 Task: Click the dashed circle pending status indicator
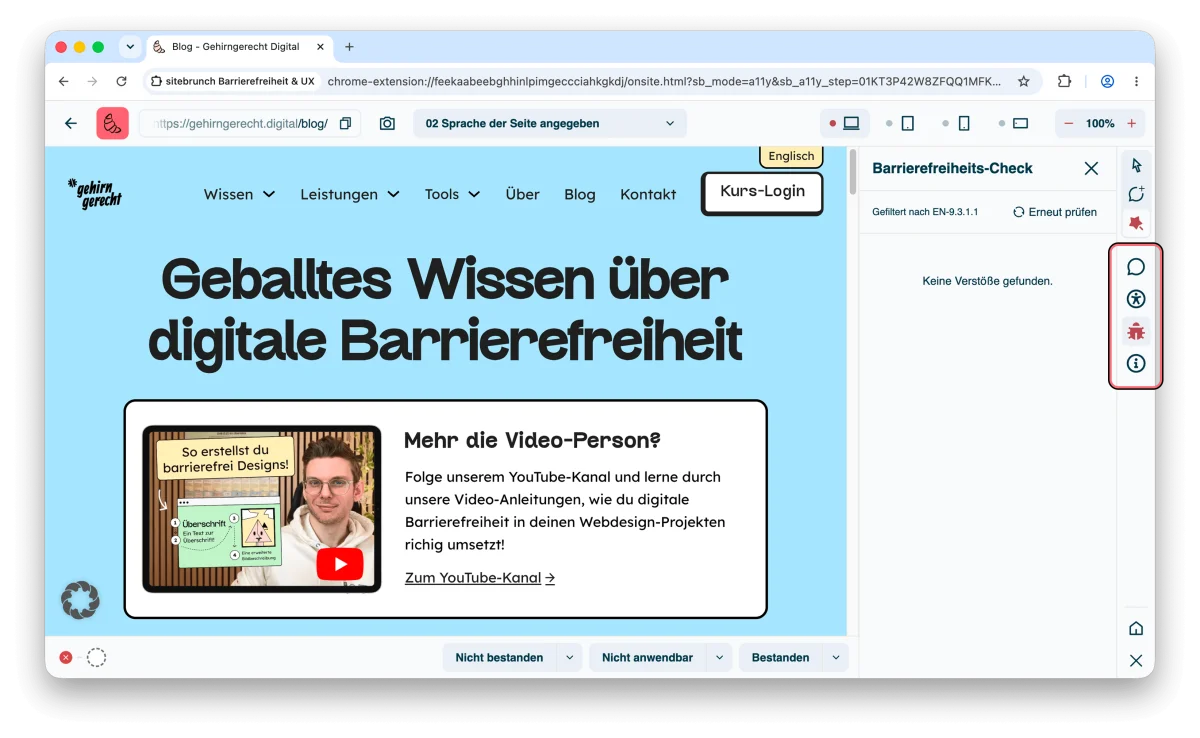pyautogui.click(x=96, y=657)
